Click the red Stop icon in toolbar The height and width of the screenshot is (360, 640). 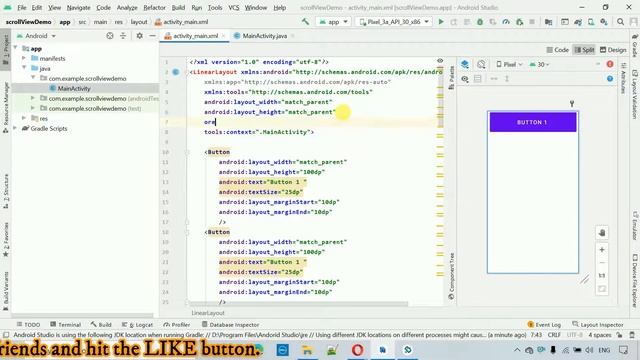click(x=532, y=22)
